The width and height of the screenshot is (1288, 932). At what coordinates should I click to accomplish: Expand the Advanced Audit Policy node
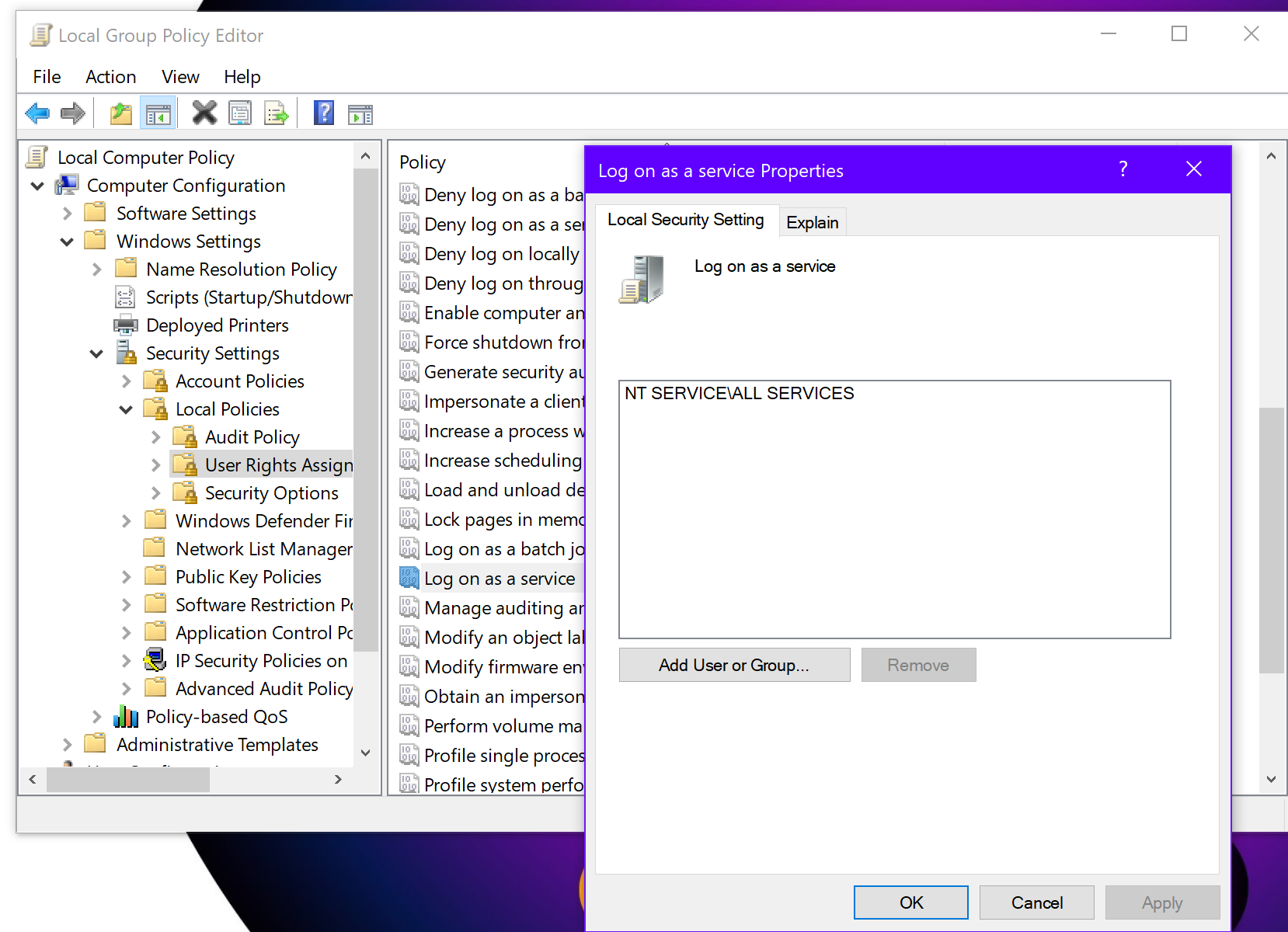126,688
